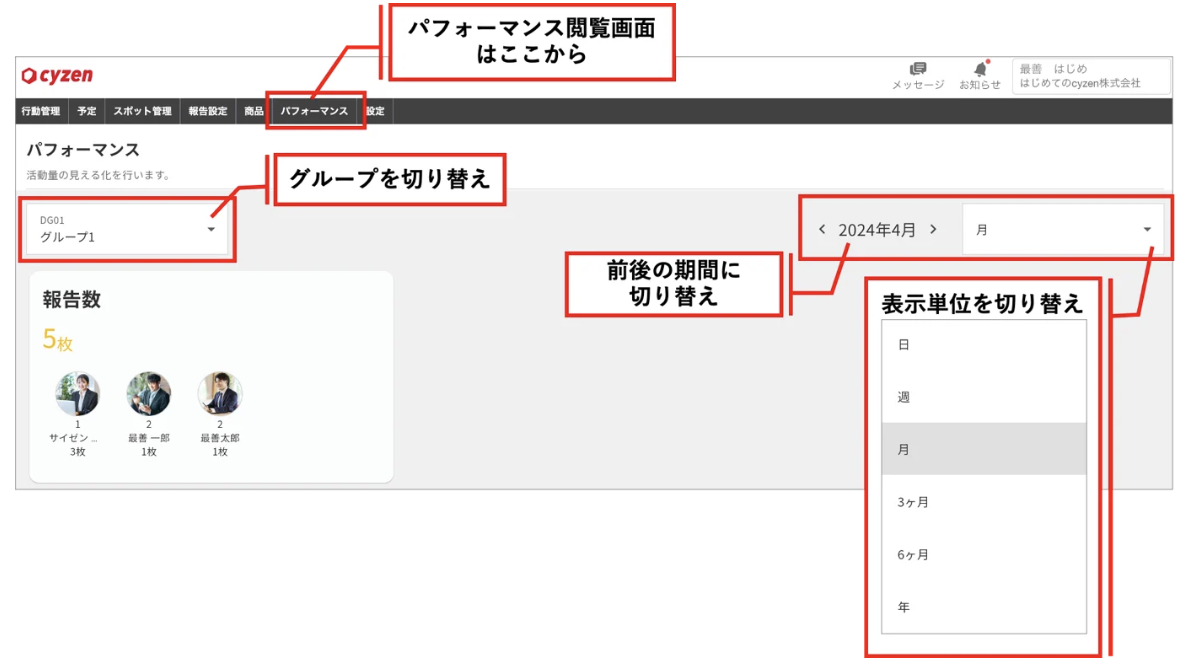
Task: Select 6ヶ月 in the unit list
Action: 984,554
